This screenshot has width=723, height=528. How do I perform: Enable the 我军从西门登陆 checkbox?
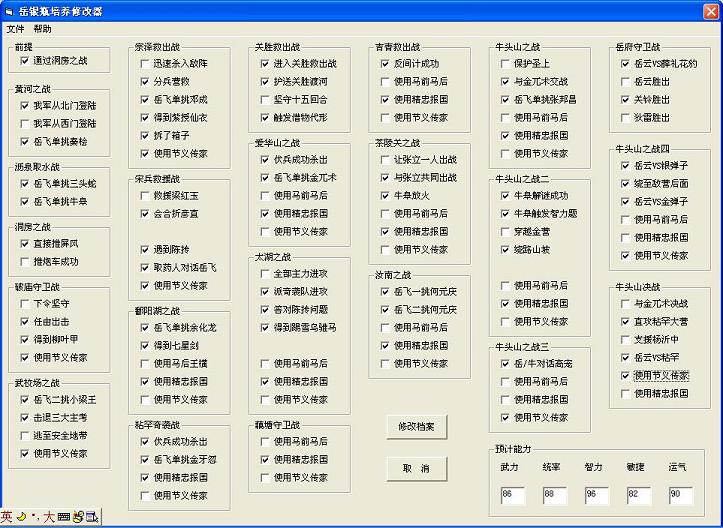(x=26, y=124)
